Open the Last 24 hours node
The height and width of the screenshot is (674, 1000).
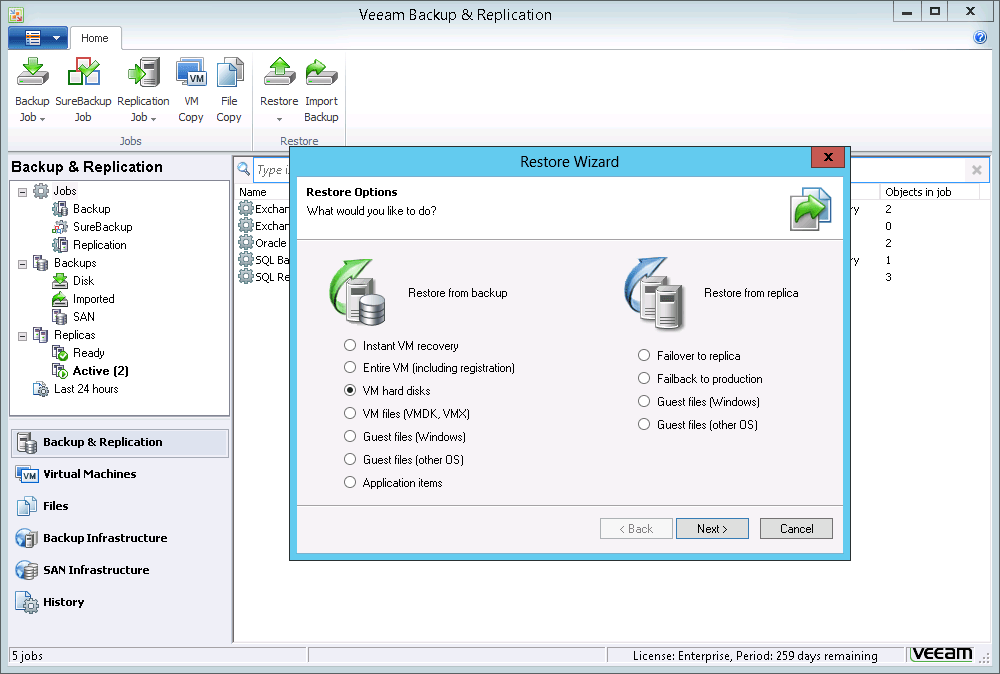(86, 389)
